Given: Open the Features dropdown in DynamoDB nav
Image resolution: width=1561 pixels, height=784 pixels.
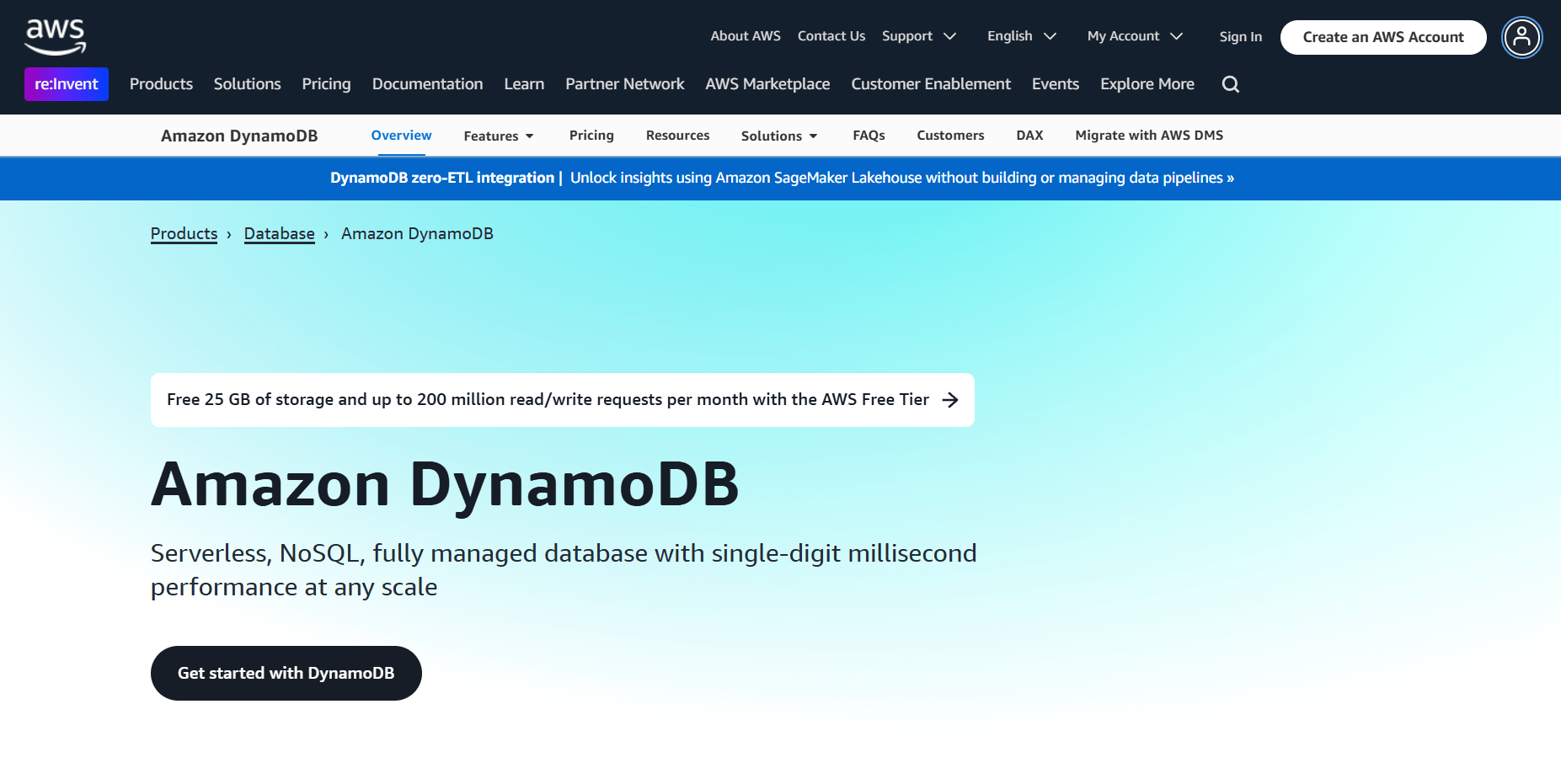Looking at the screenshot, I should click(x=498, y=135).
